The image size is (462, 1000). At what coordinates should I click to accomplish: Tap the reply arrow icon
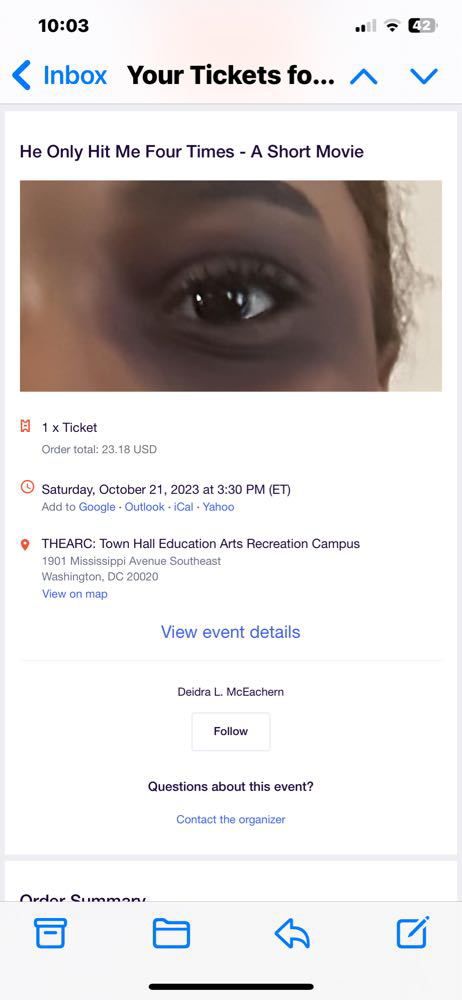click(x=292, y=934)
